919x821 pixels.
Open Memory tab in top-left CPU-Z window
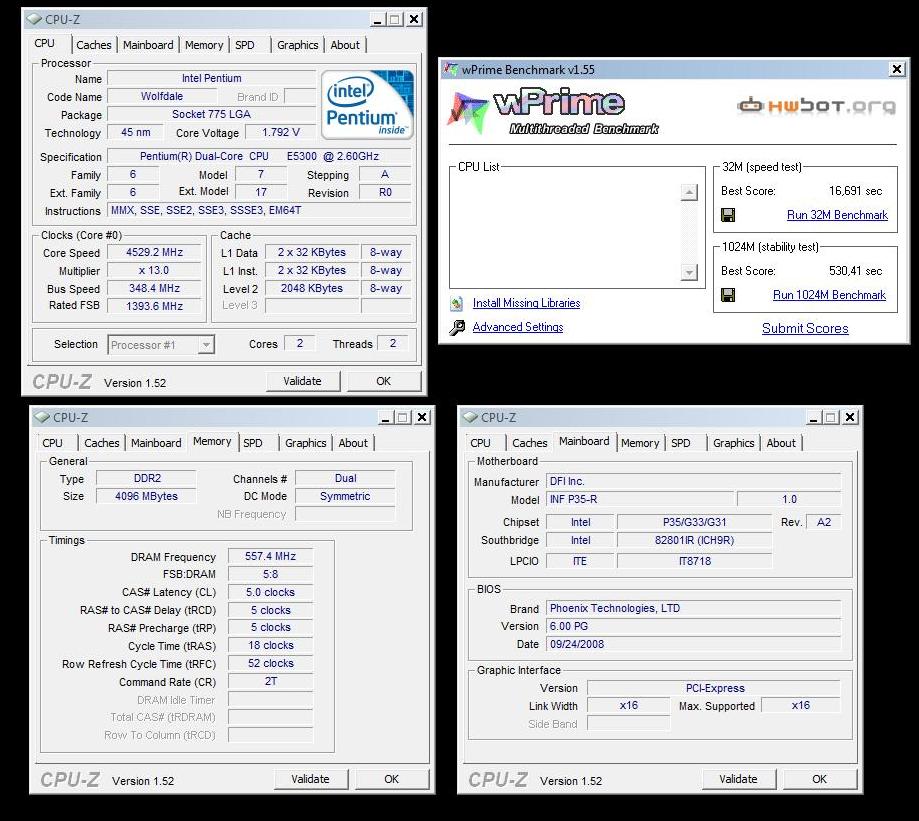click(x=204, y=45)
